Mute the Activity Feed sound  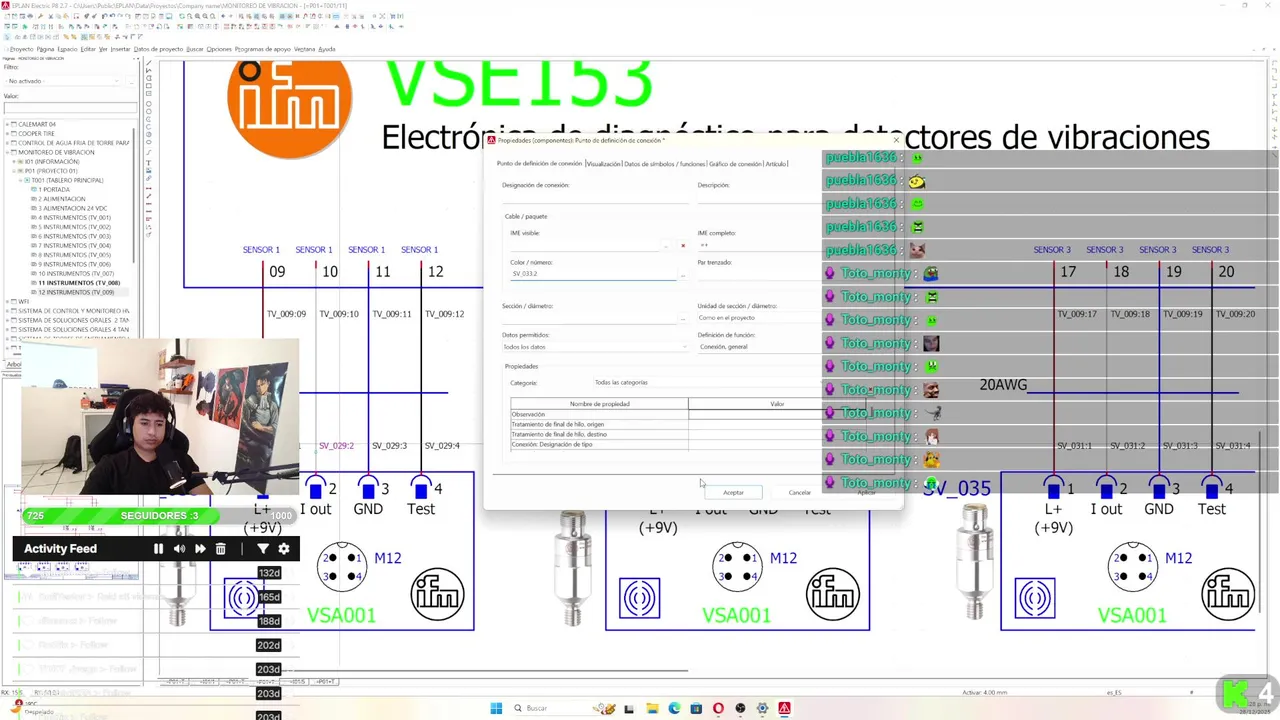click(179, 548)
